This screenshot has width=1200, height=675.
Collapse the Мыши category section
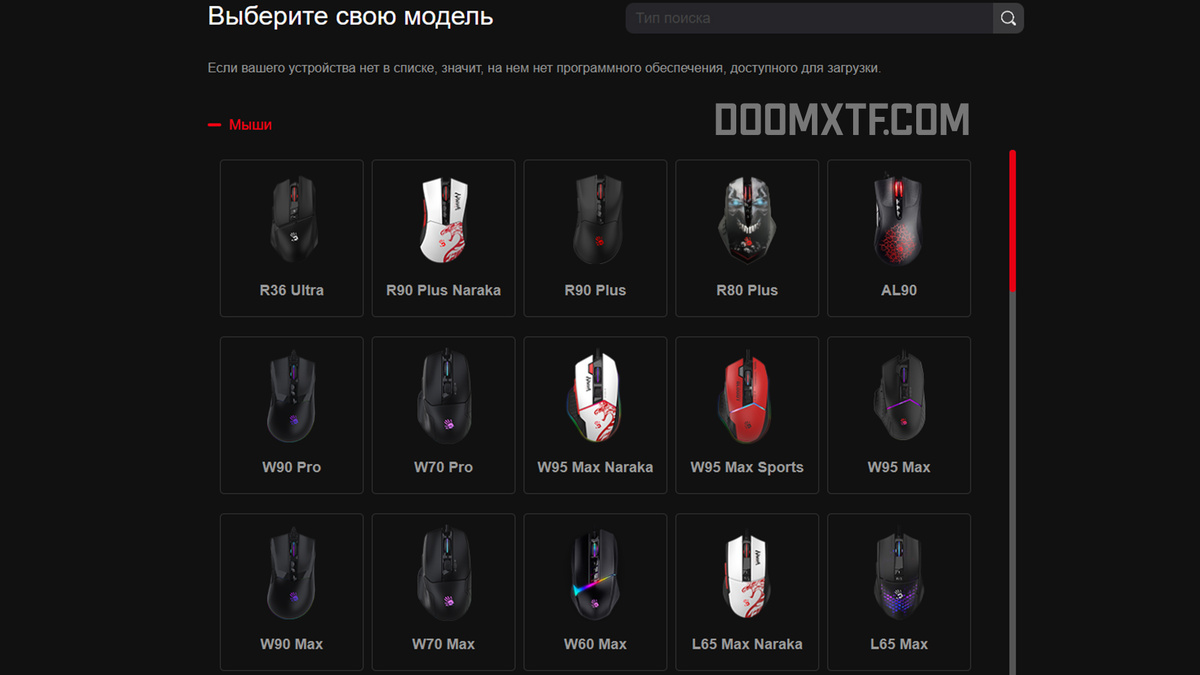240,125
